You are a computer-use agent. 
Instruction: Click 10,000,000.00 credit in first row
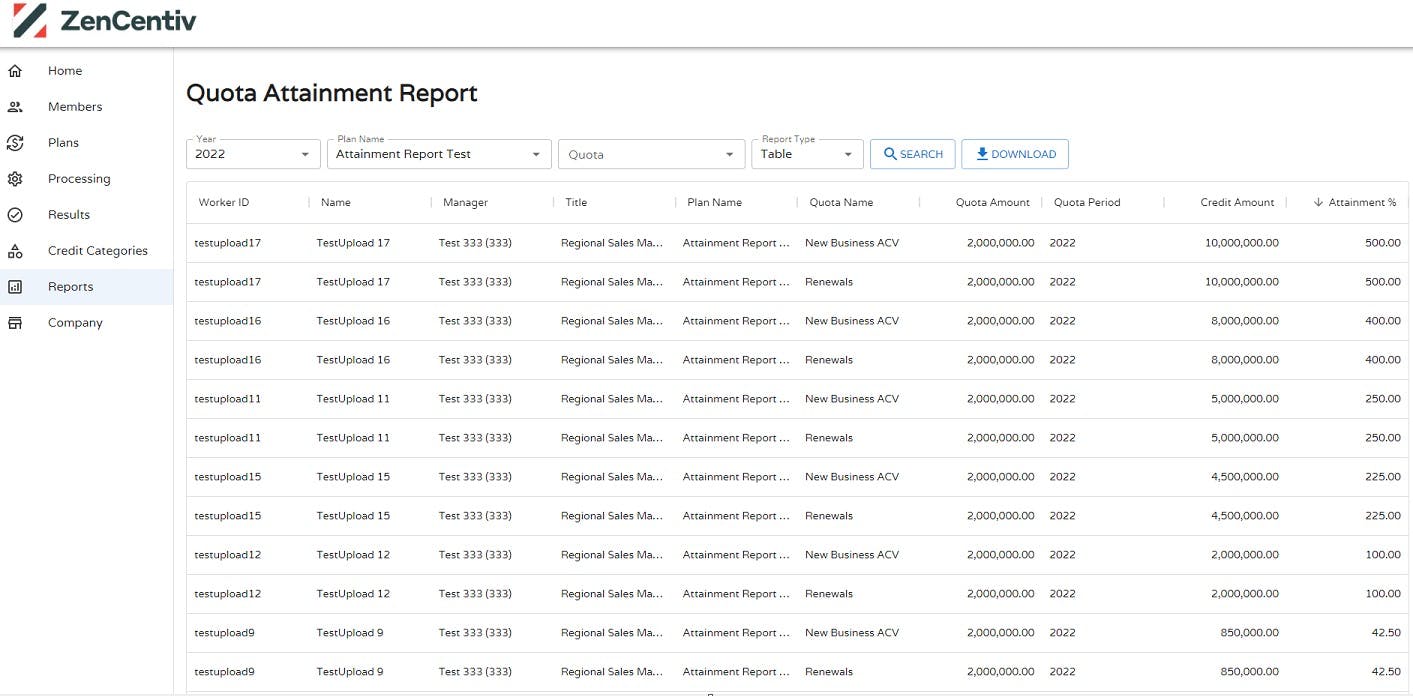[1241, 243]
